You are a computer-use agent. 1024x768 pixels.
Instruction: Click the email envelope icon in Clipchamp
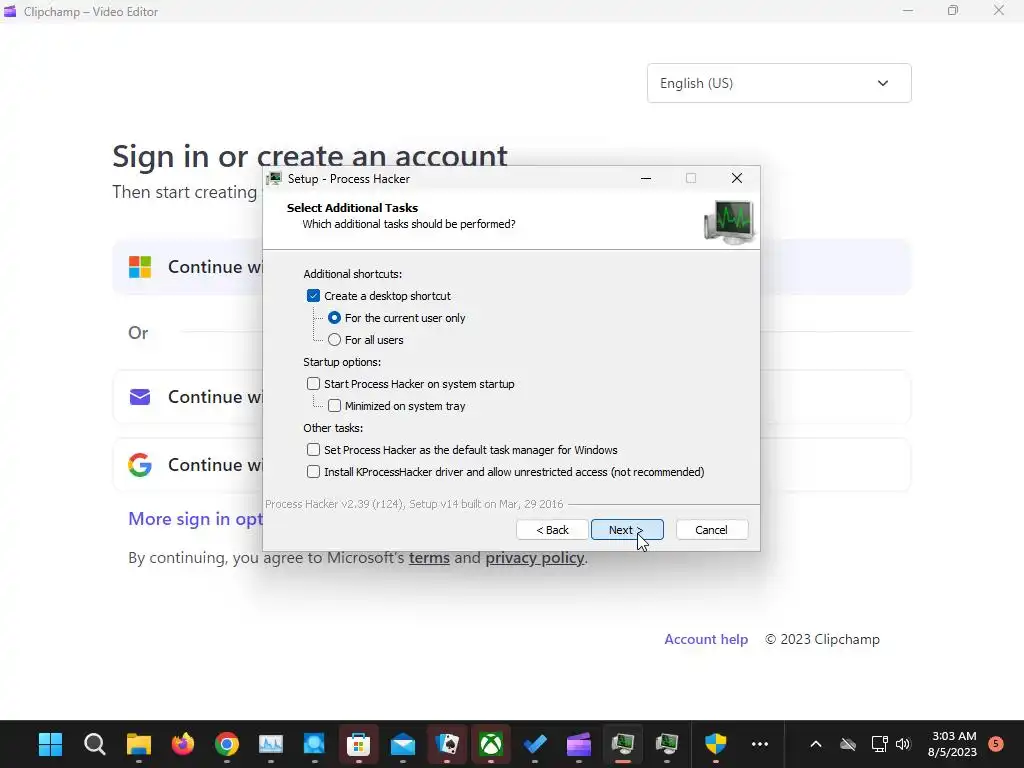point(140,397)
